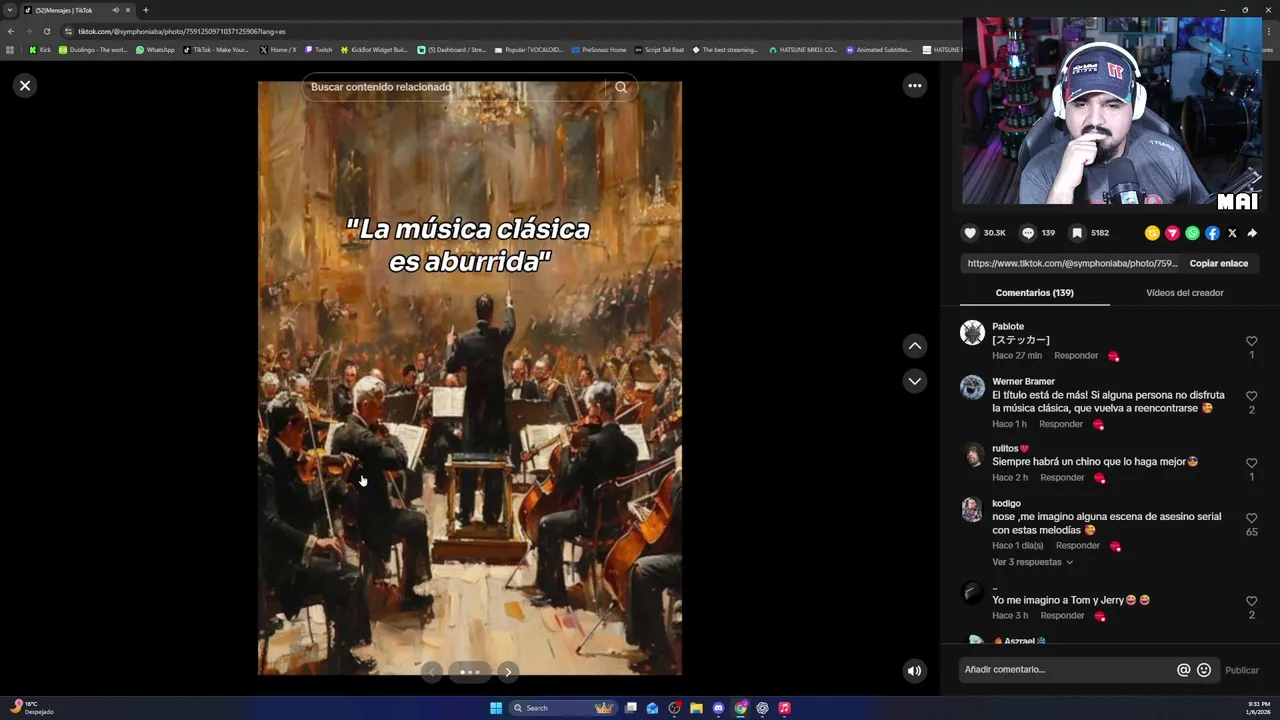The image size is (1280, 720).
Task: Open the taskbar clock showing 9:31 PM
Action: click(1258, 708)
